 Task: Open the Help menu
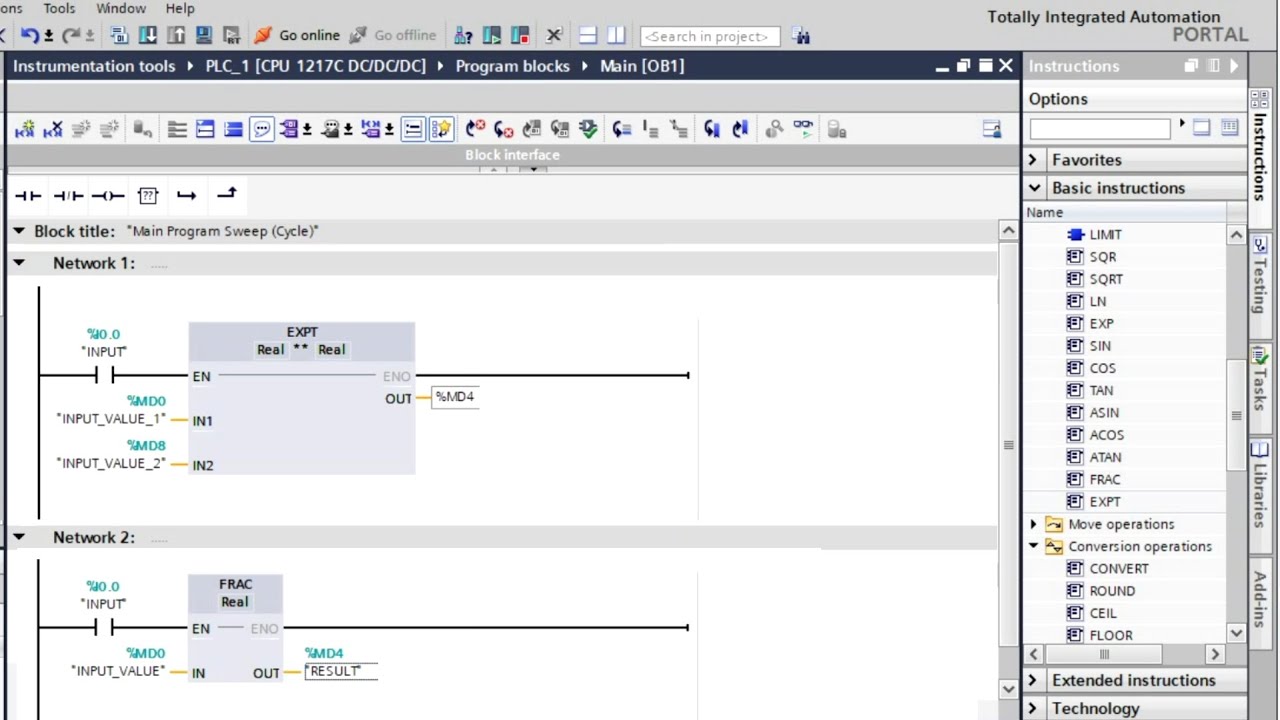pyautogui.click(x=180, y=8)
